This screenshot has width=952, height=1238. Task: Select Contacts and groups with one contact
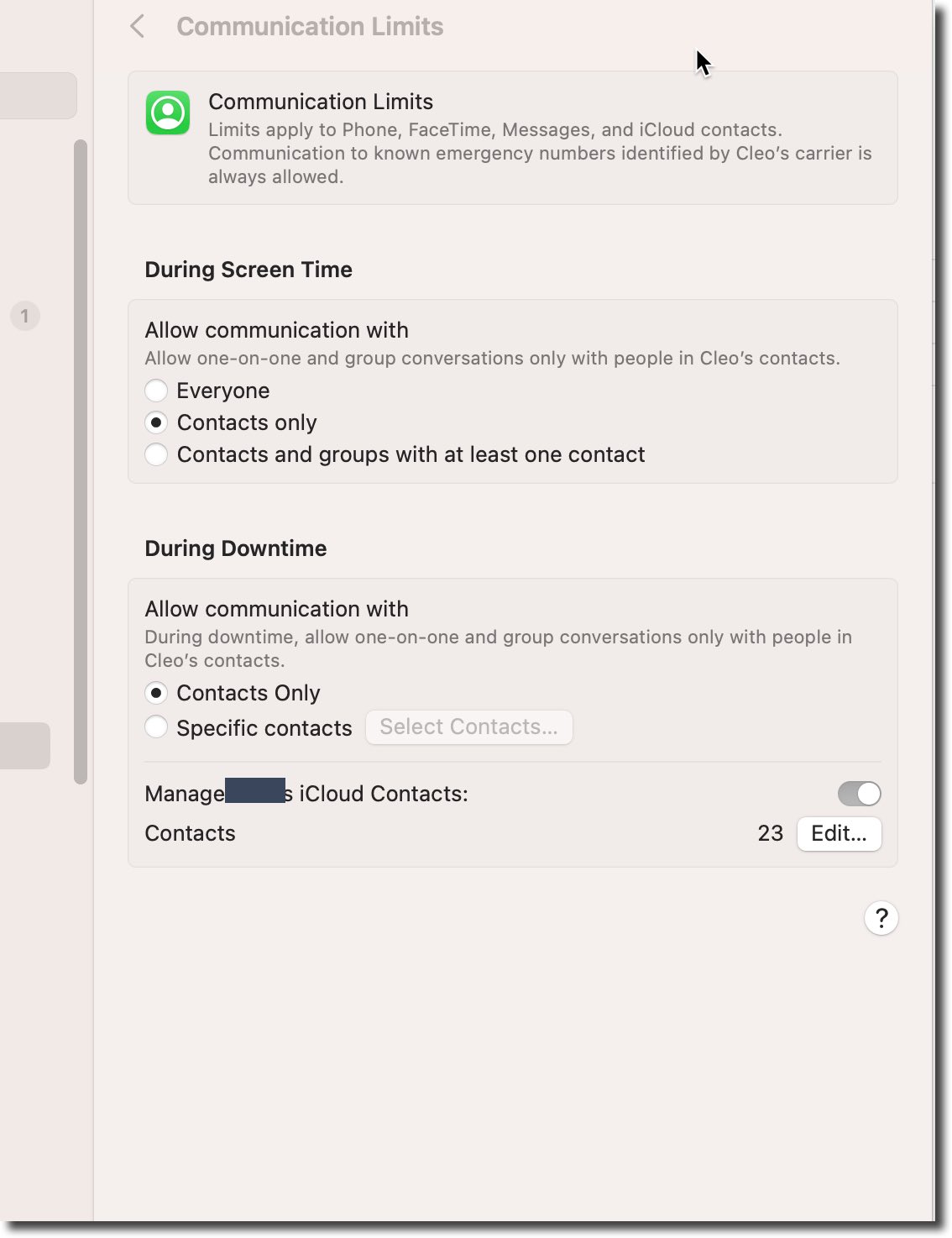pos(156,454)
